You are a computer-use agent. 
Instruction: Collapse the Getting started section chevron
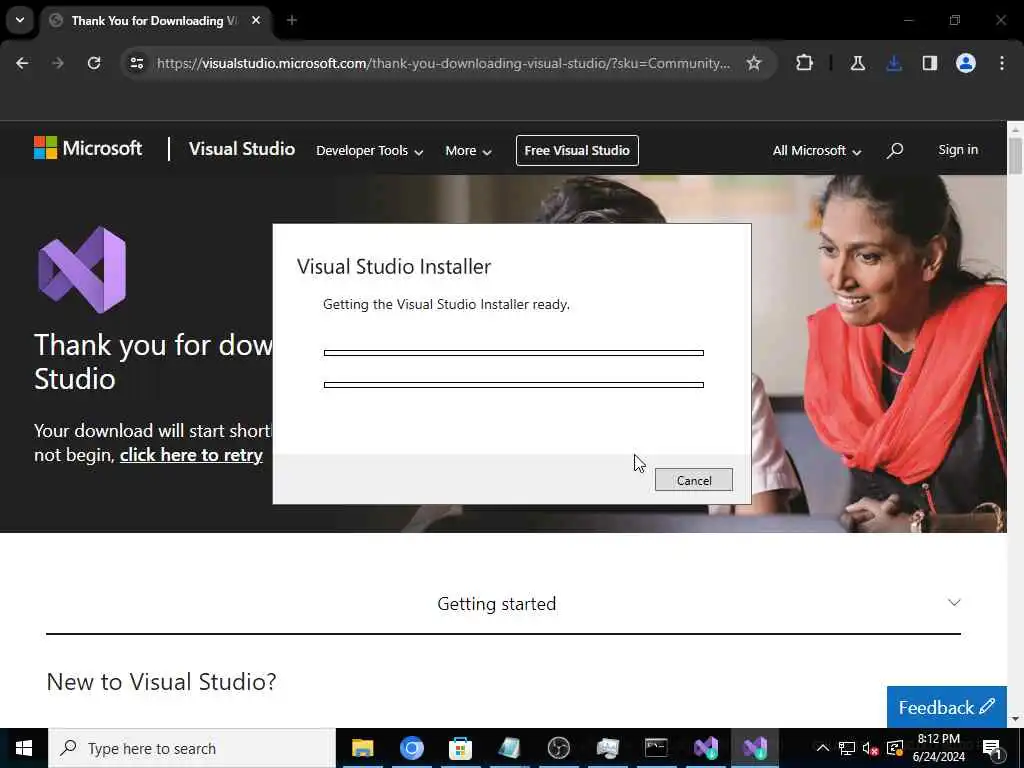pyautogui.click(x=954, y=602)
